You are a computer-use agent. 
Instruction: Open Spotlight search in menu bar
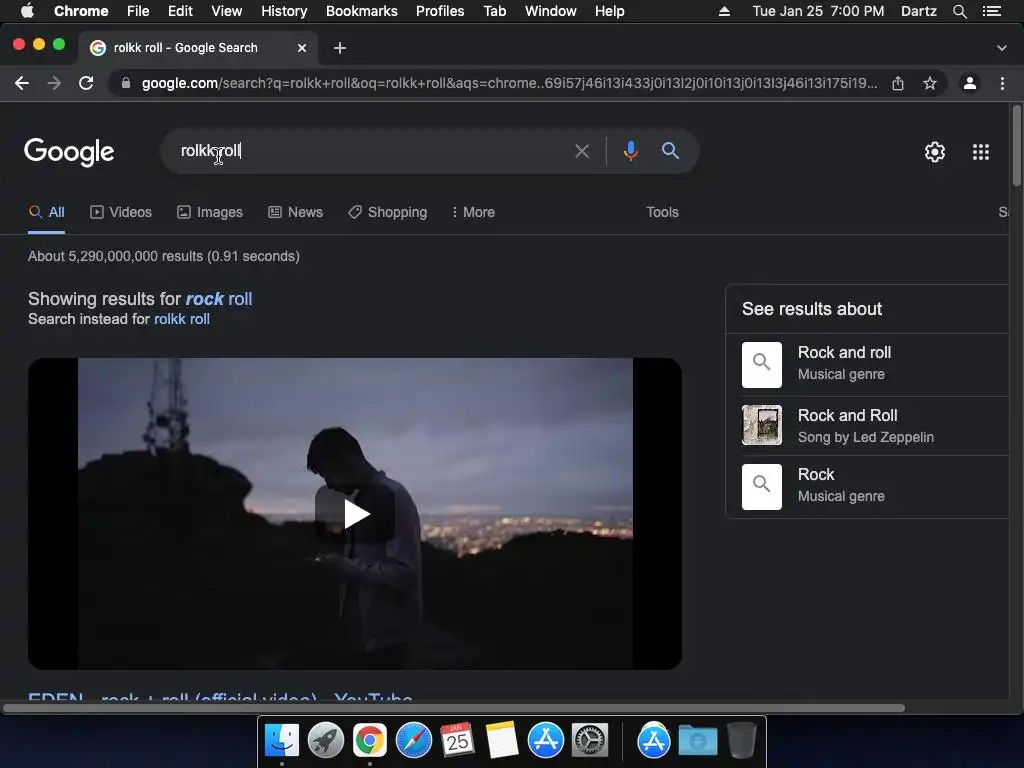click(x=959, y=11)
